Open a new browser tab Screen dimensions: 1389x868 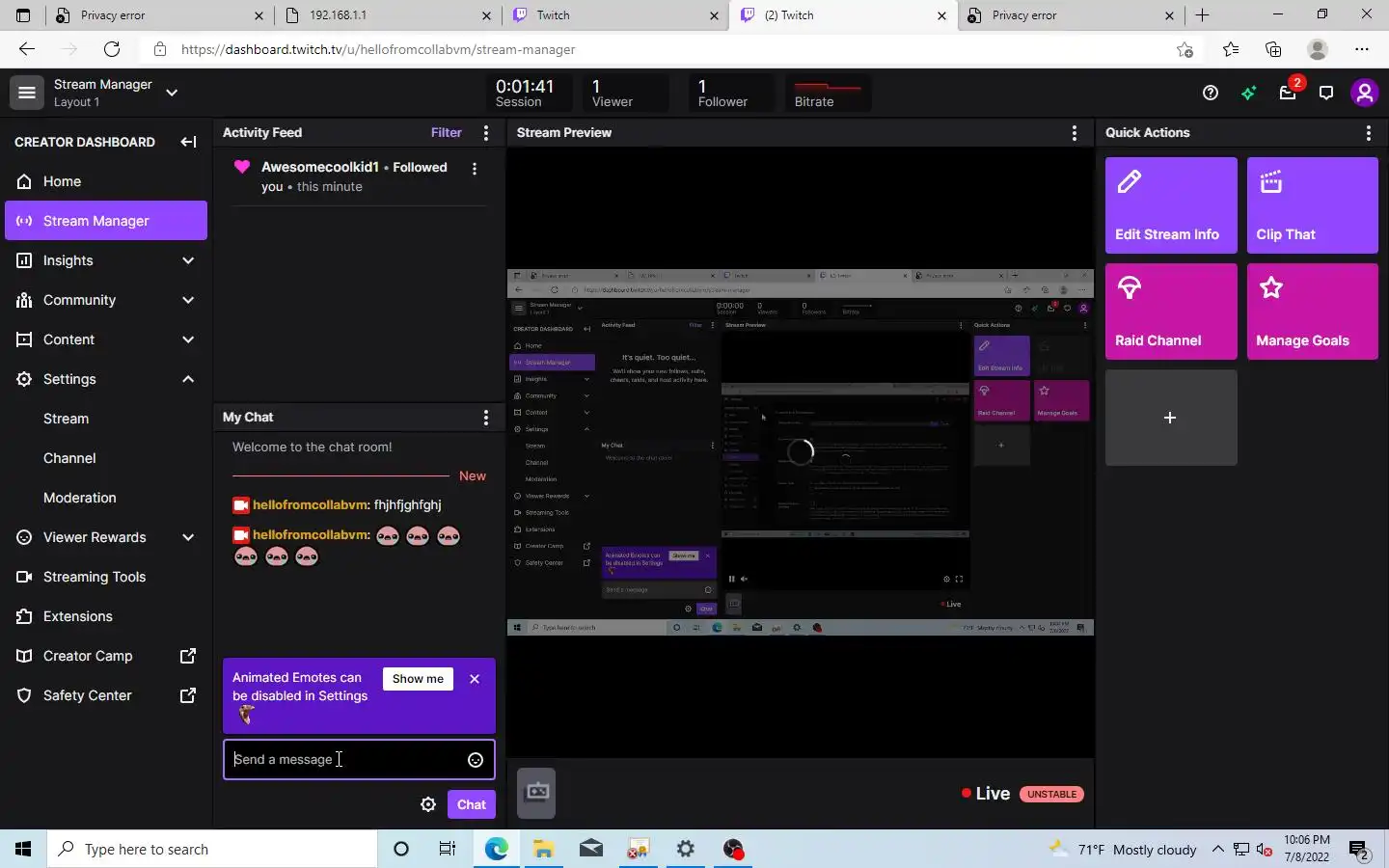pos(1202,15)
